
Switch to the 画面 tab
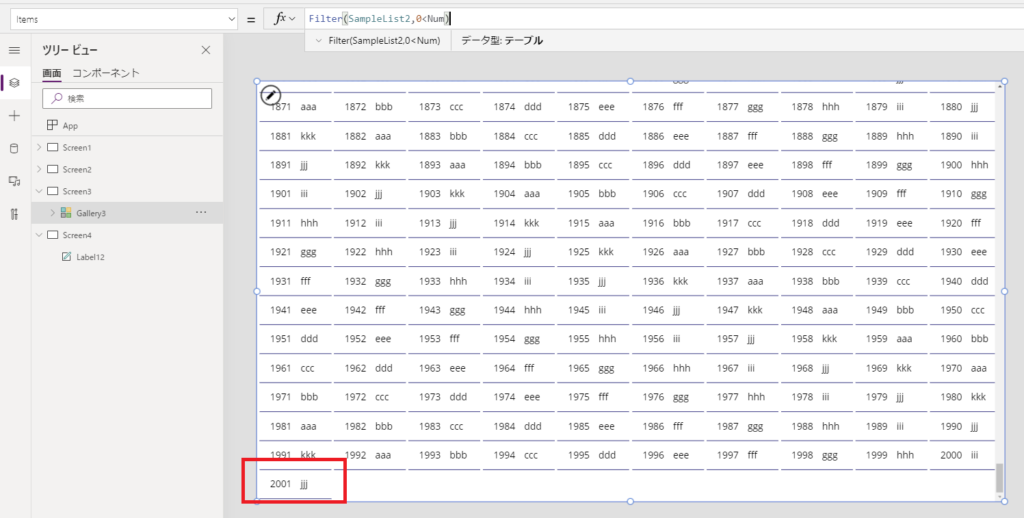(52, 73)
